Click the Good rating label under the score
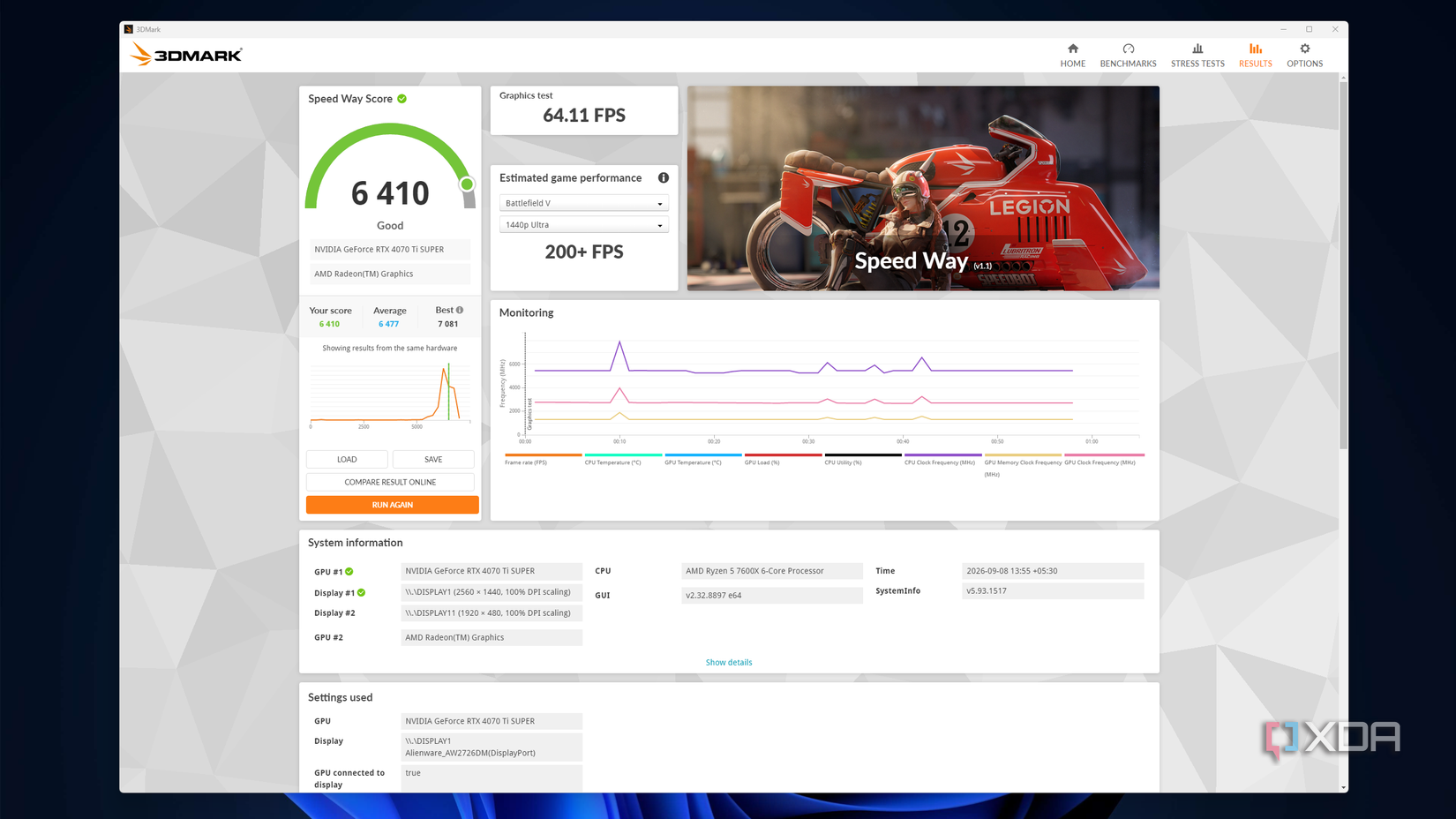Screen dimensions: 1456x819 (390, 226)
